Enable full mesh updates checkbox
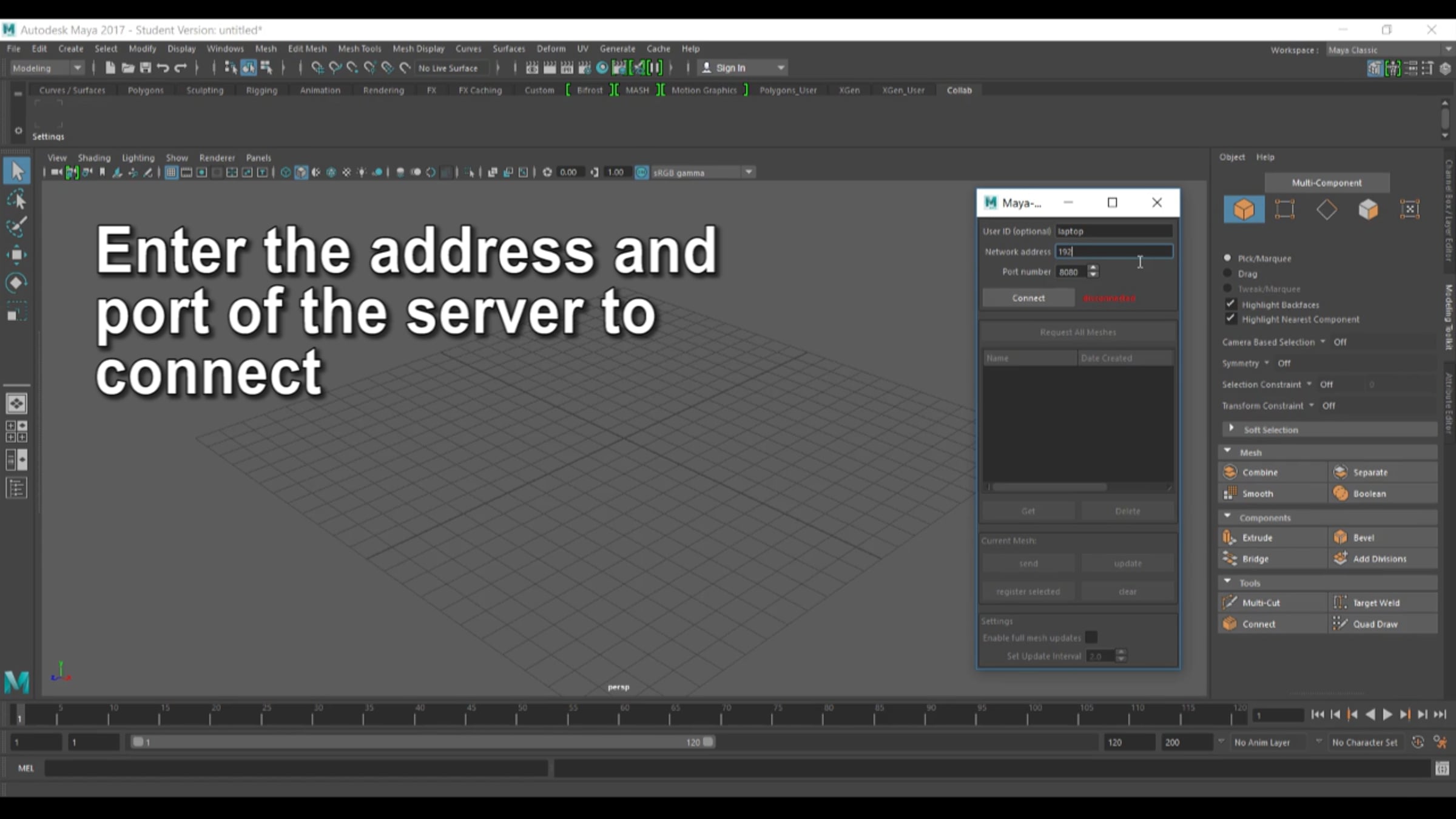 [x=1091, y=637]
